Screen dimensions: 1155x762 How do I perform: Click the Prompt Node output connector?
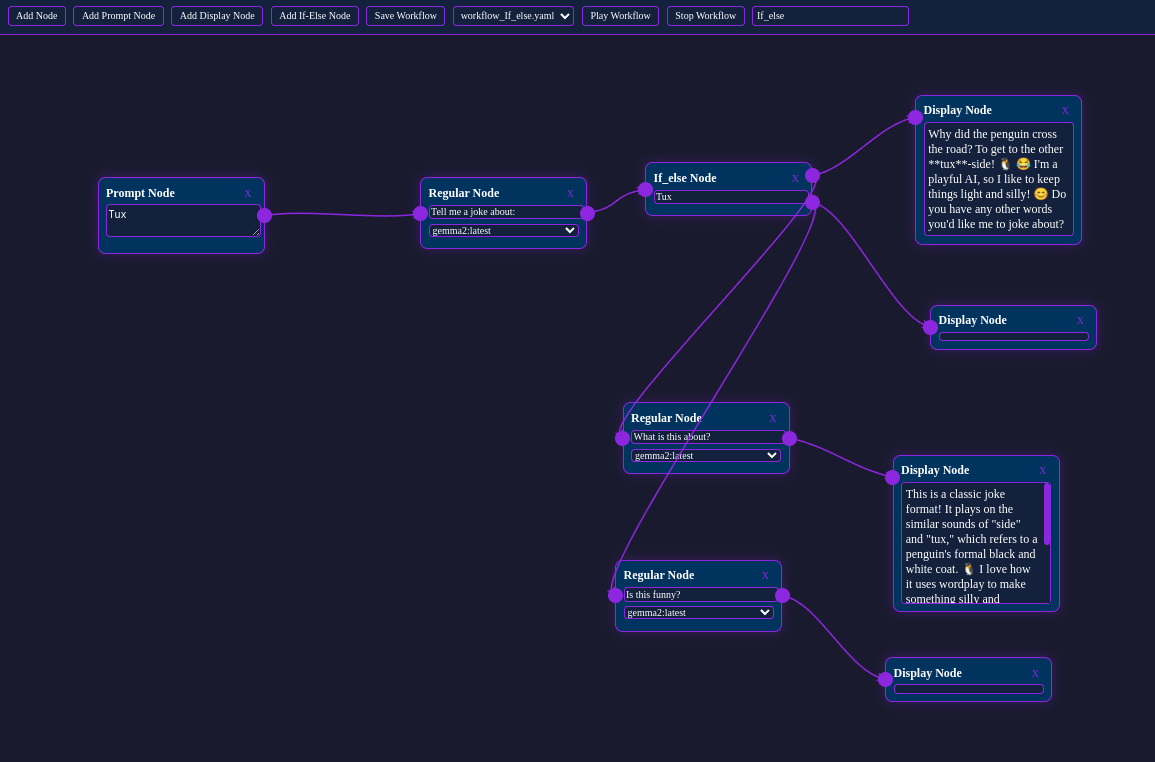click(x=264, y=215)
